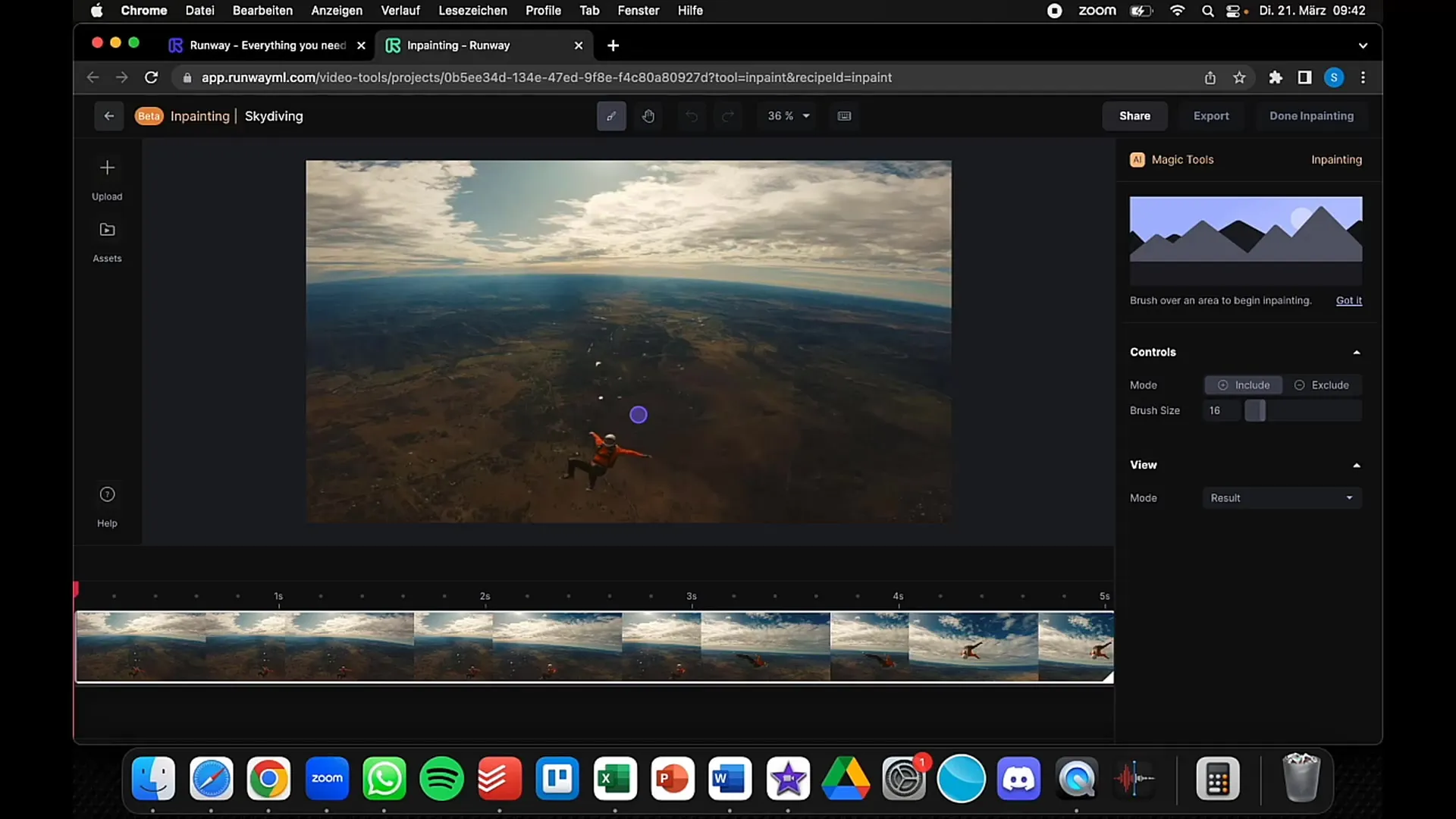The image size is (1456, 819).
Task: Select the Include mode radio button
Action: click(1244, 385)
